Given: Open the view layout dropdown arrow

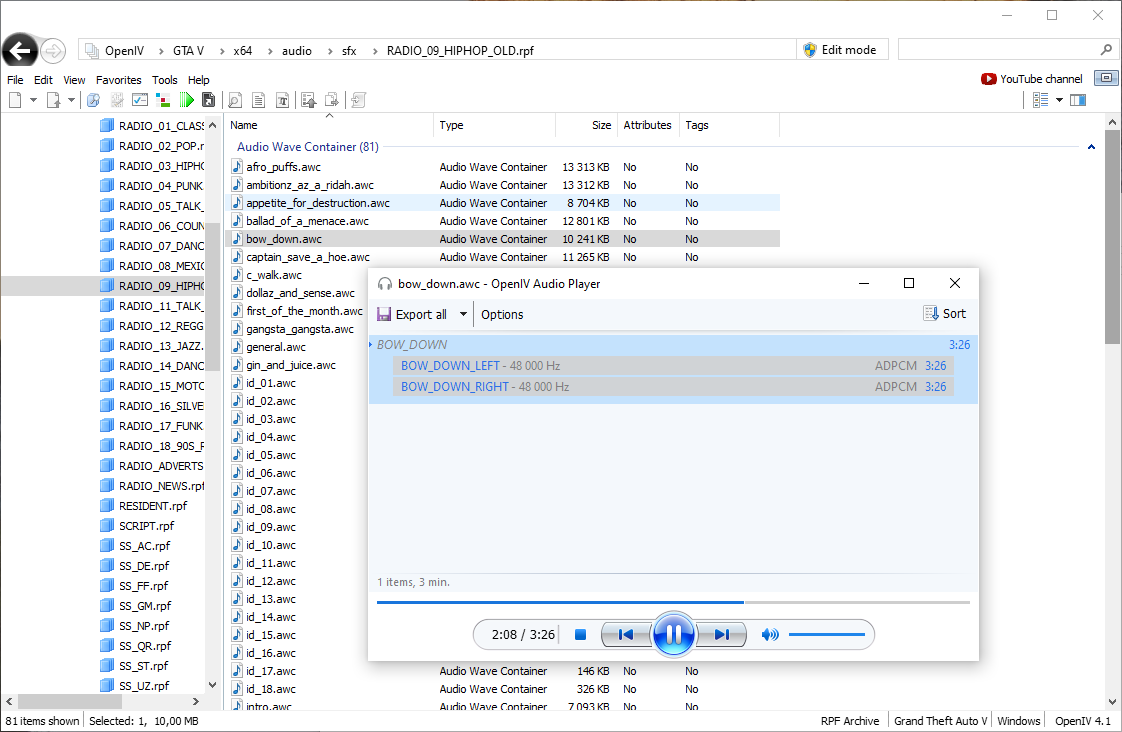Looking at the screenshot, I should click(x=1059, y=100).
